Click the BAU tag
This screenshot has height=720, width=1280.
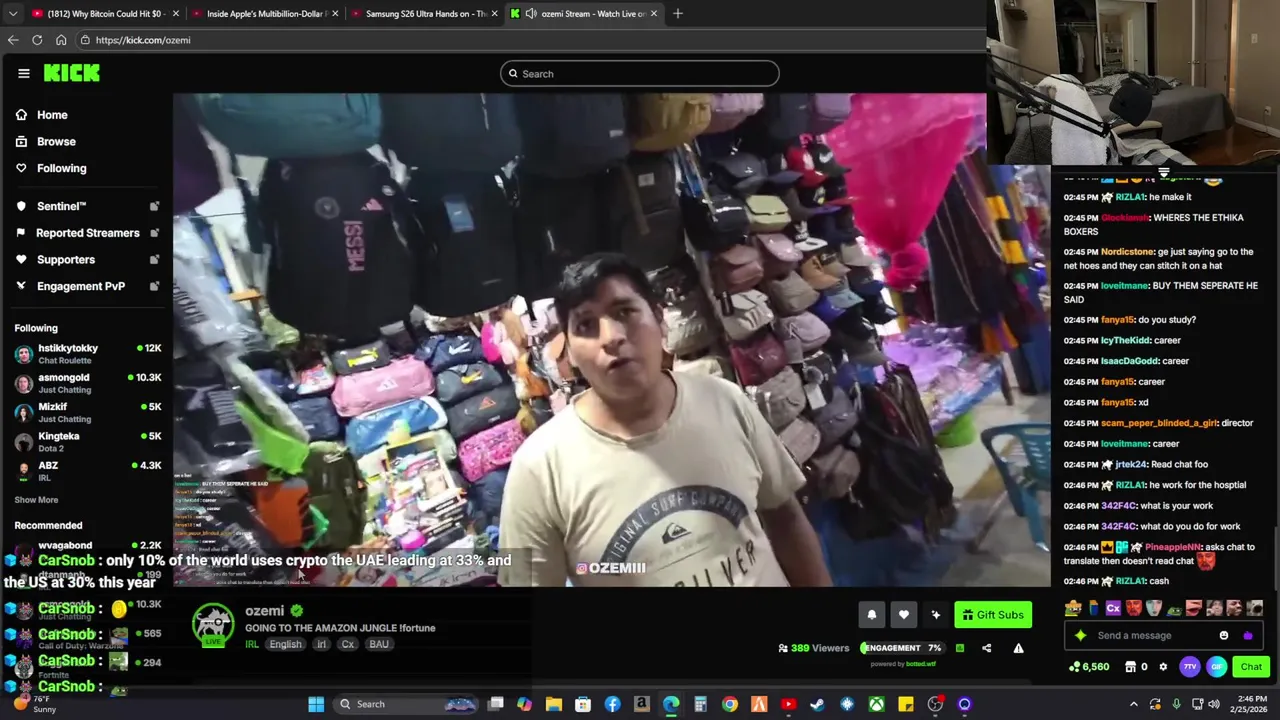point(379,645)
